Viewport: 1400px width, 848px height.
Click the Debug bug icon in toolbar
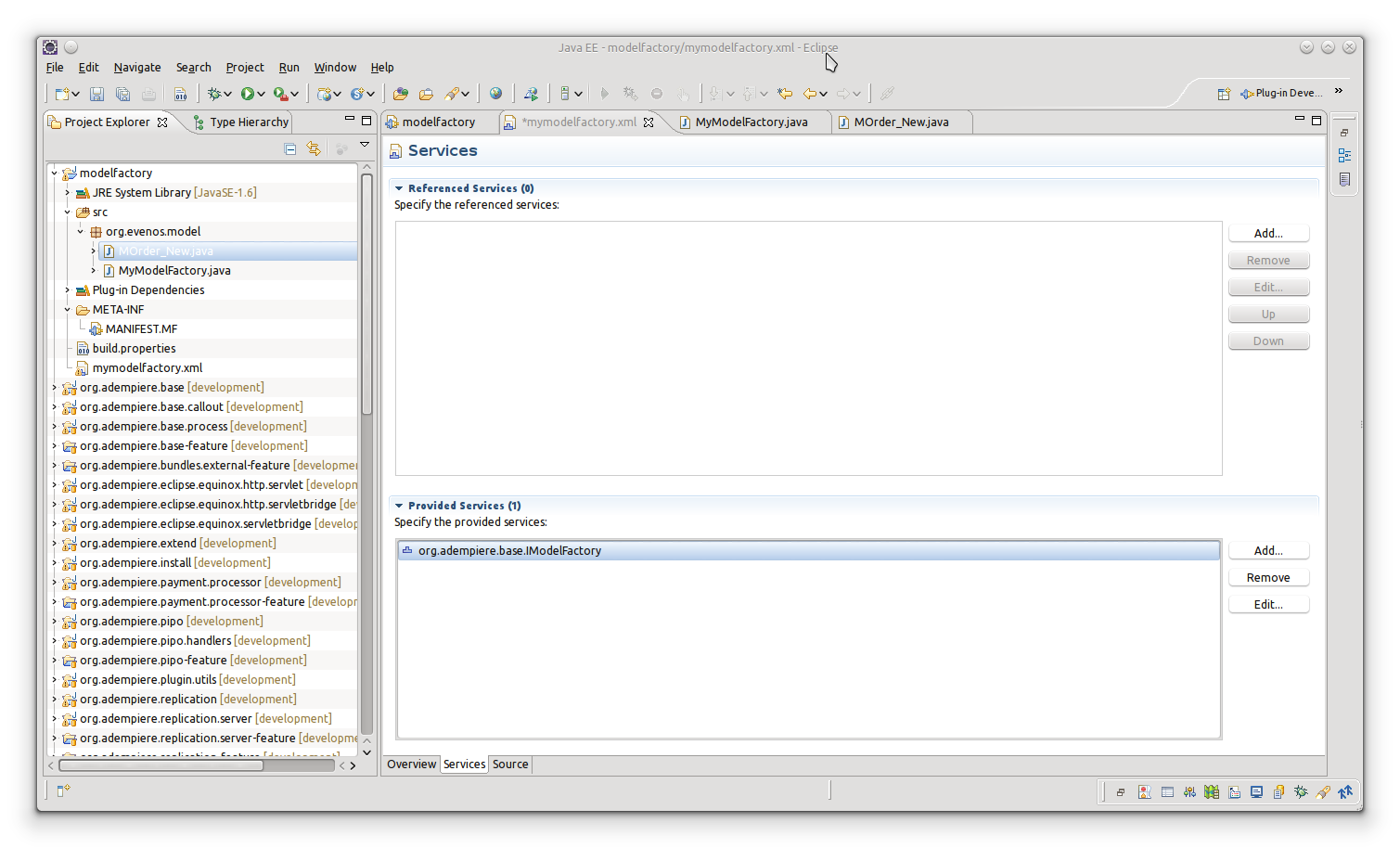coord(214,94)
